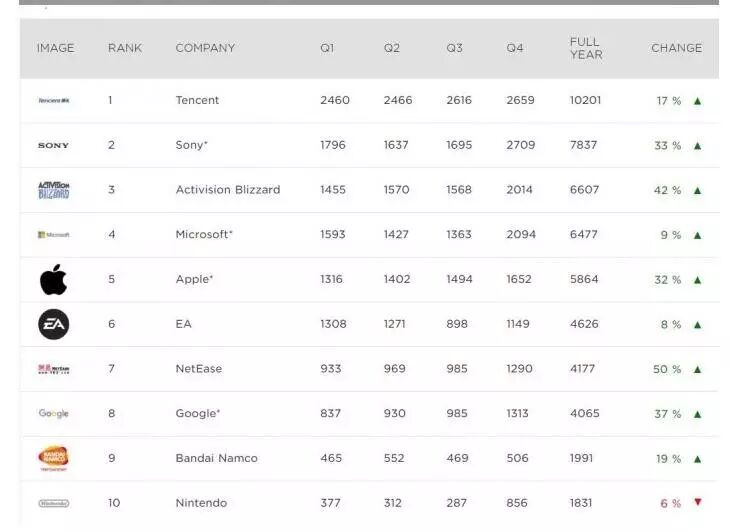The height and width of the screenshot is (532, 730).
Task: Click the CHANGE column header
Action: 676,48
